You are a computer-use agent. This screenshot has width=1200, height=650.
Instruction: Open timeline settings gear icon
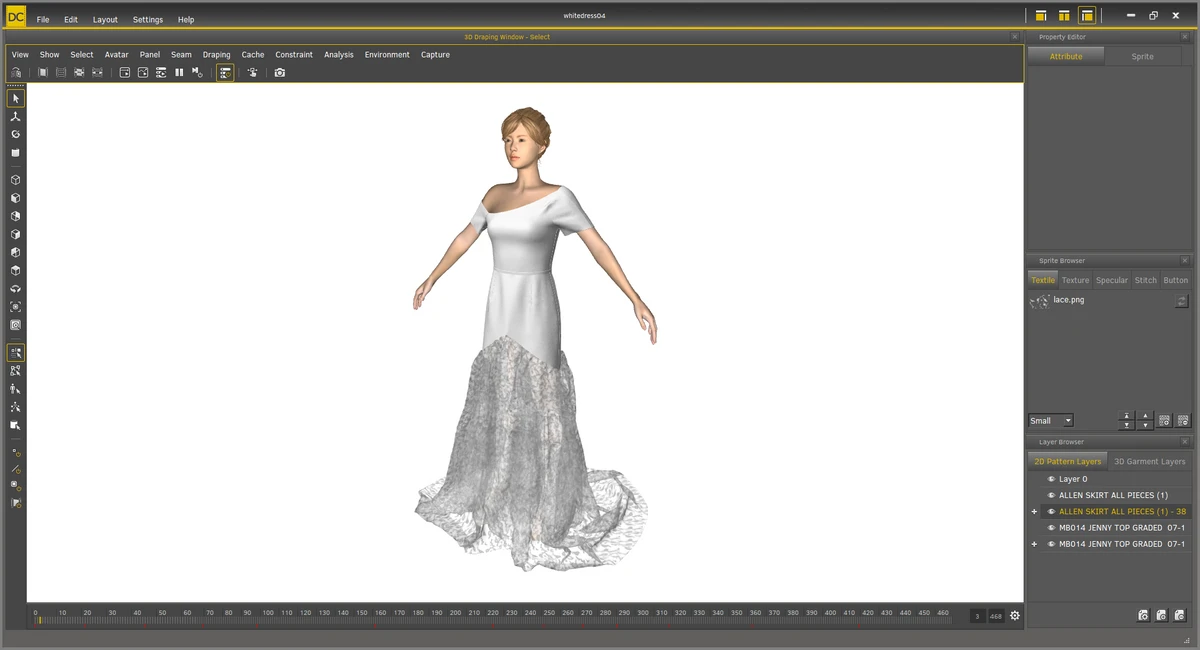coord(1015,616)
